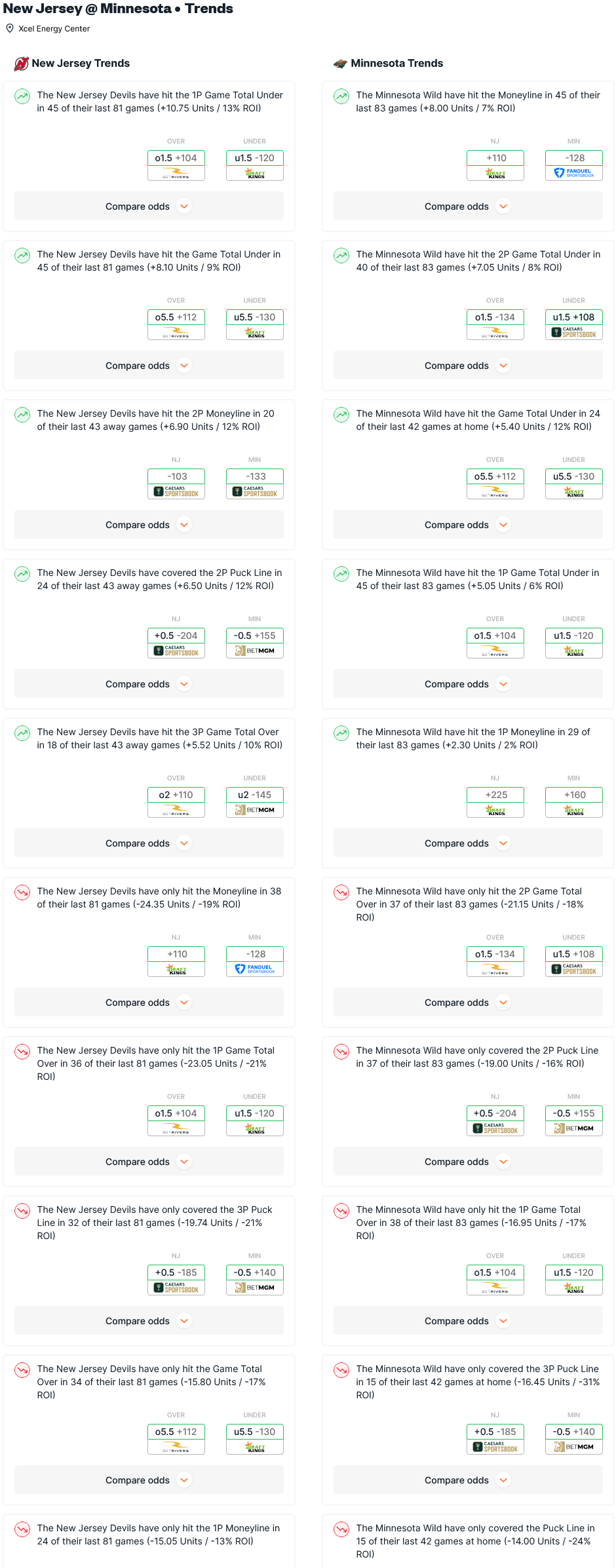Click the Minnesota Wild team logo
Viewport: 616px width, 1568px height.
340,64
